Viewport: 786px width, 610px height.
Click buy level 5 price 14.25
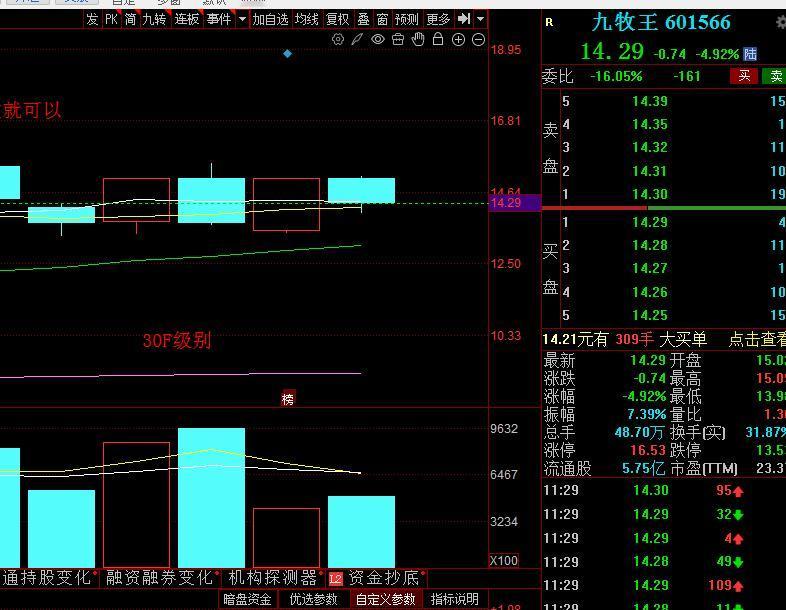650,315
